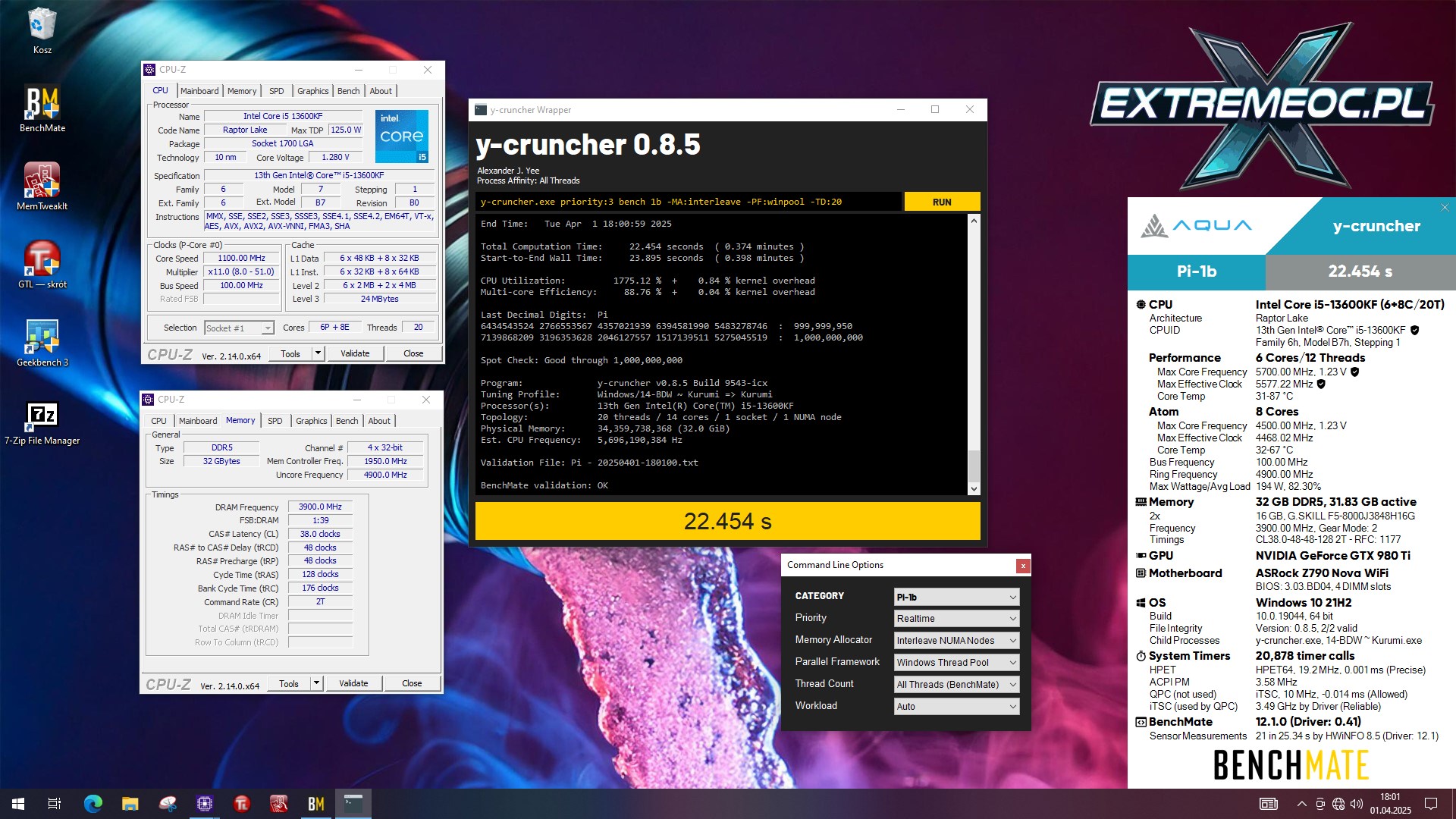Click the Intel Core i5 logo in CPU-Z
The height and width of the screenshot is (819, 1456).
402,136
